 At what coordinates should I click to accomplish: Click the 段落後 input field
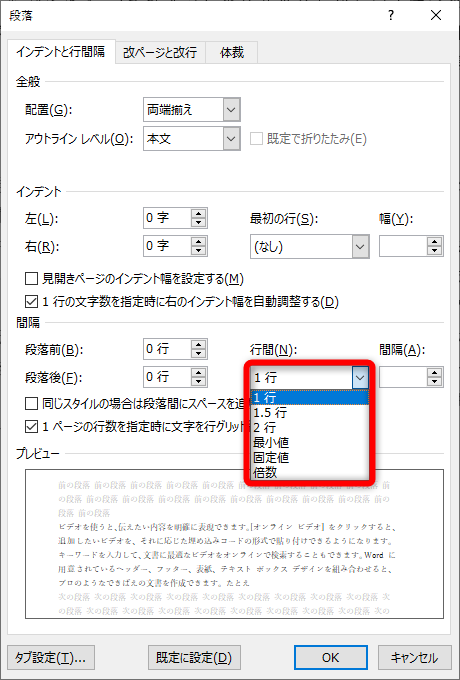(167, 377)
